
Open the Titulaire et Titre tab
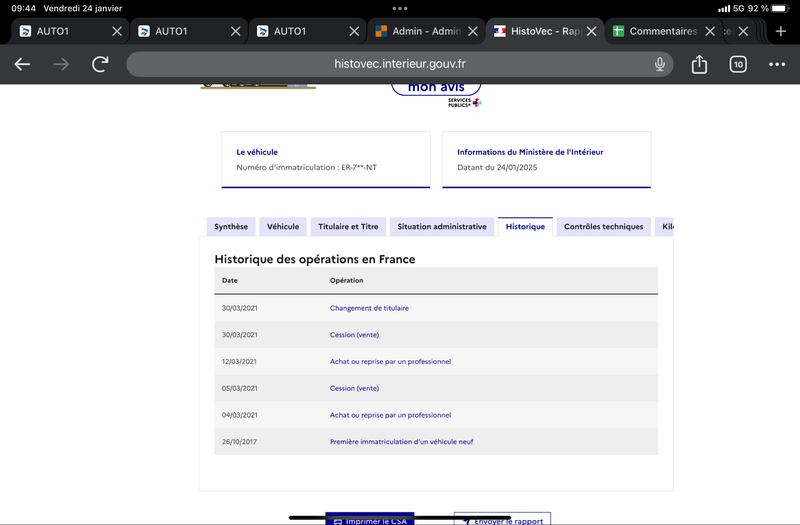(x=348, y=227)
